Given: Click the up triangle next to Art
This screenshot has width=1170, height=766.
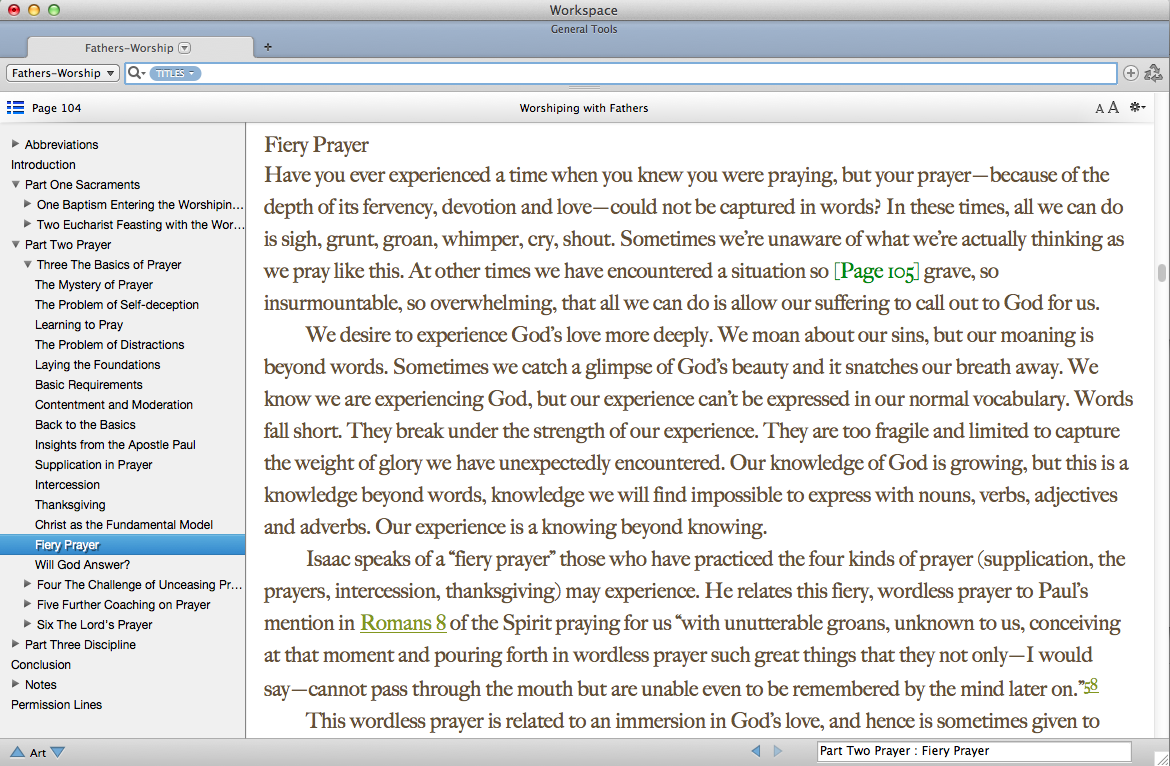Looking at the screenshot, I should click(x=17, y=752).
